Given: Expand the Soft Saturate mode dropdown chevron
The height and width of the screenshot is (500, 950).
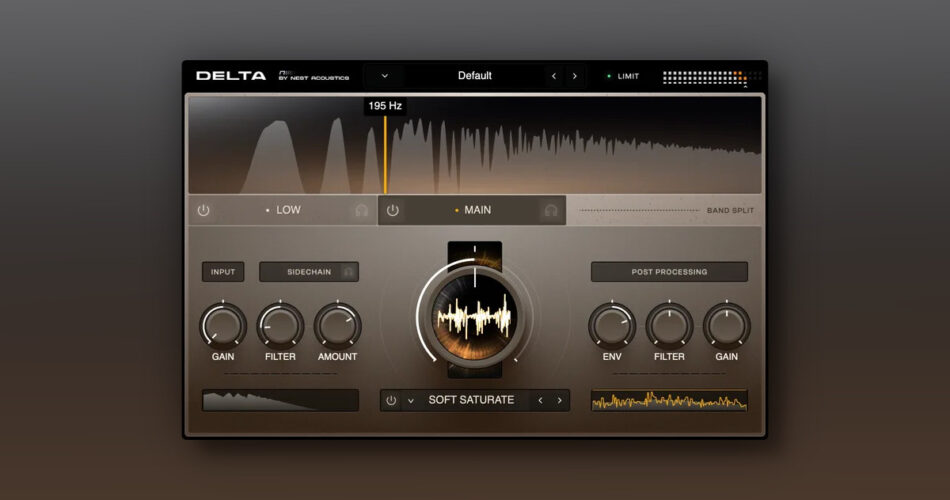Looking at the screenshot, I should pos(410,400).
